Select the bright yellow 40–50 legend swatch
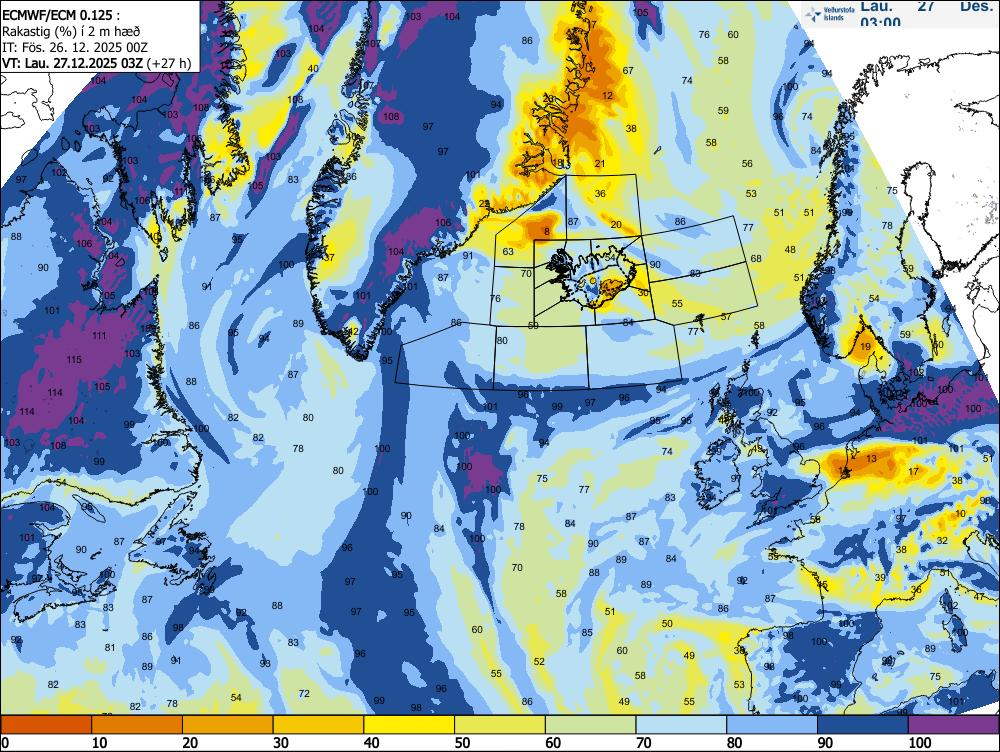The height and width of the screenshot is (752, 1000). point(409,724)
